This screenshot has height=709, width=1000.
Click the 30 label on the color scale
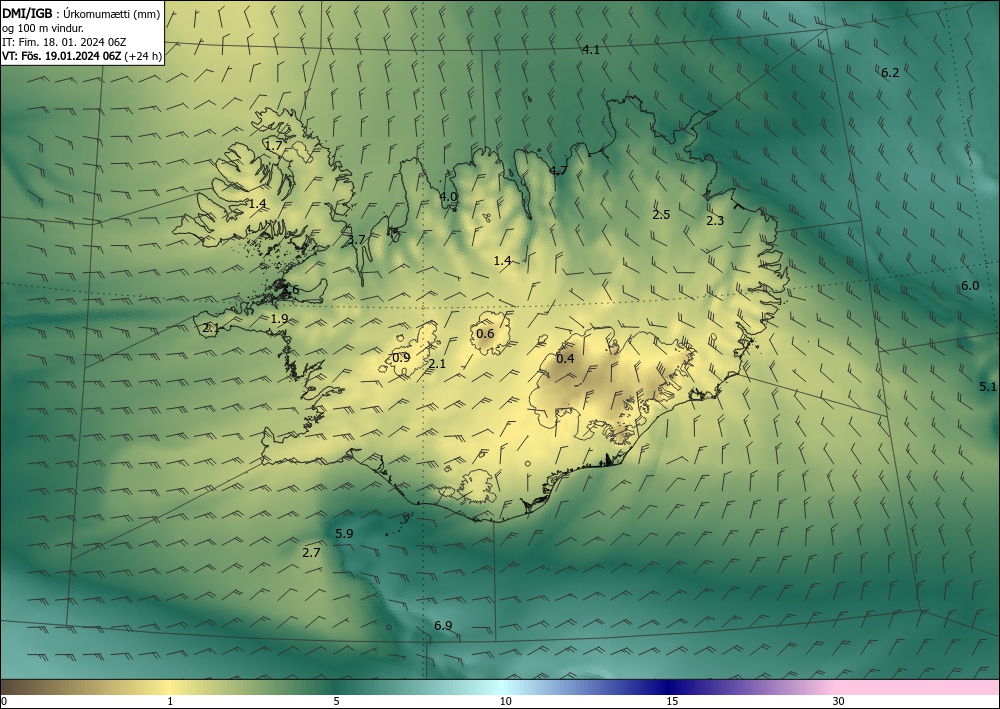839,701
